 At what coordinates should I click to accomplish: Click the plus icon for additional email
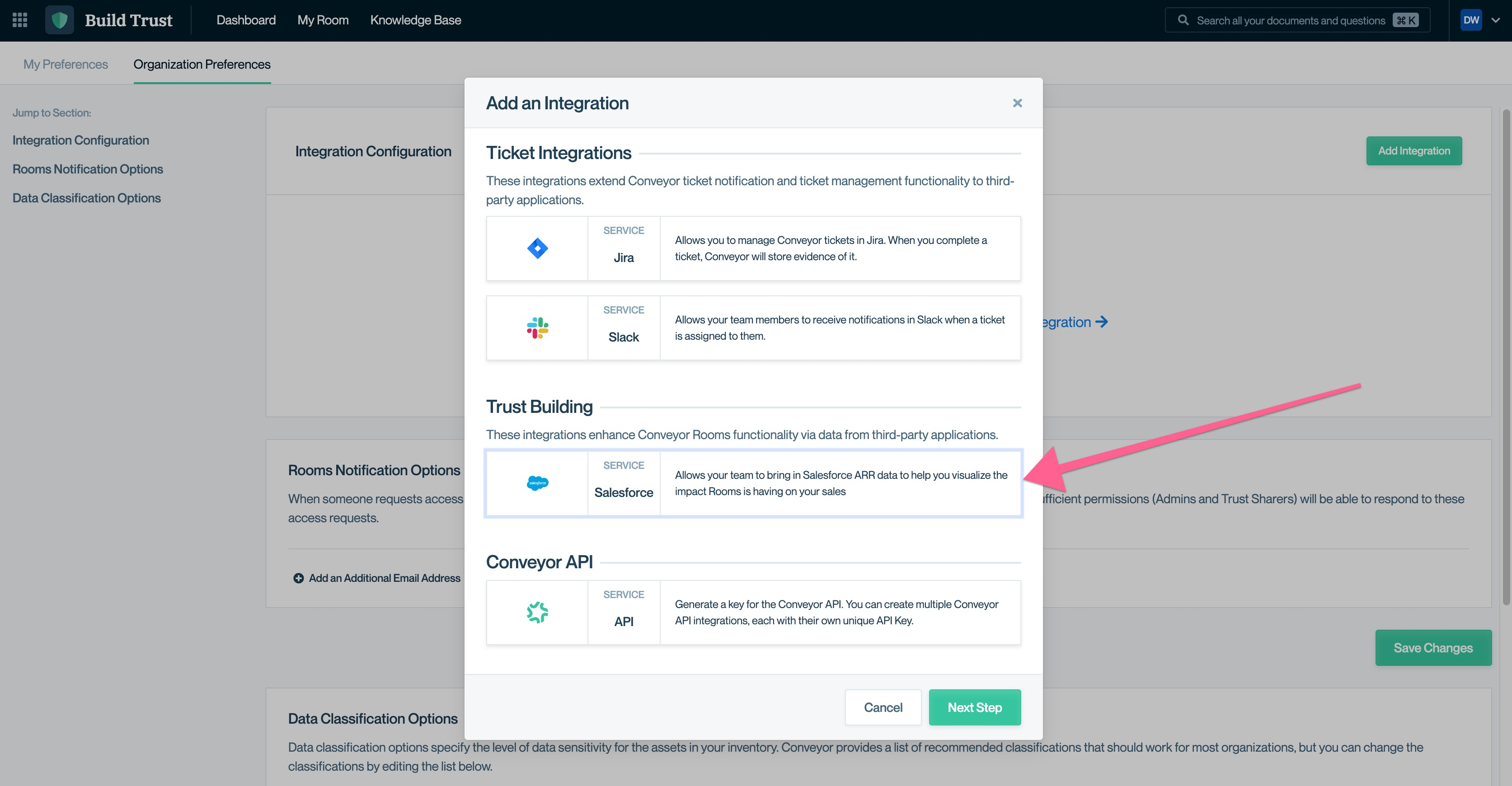(x=298, y=578)
